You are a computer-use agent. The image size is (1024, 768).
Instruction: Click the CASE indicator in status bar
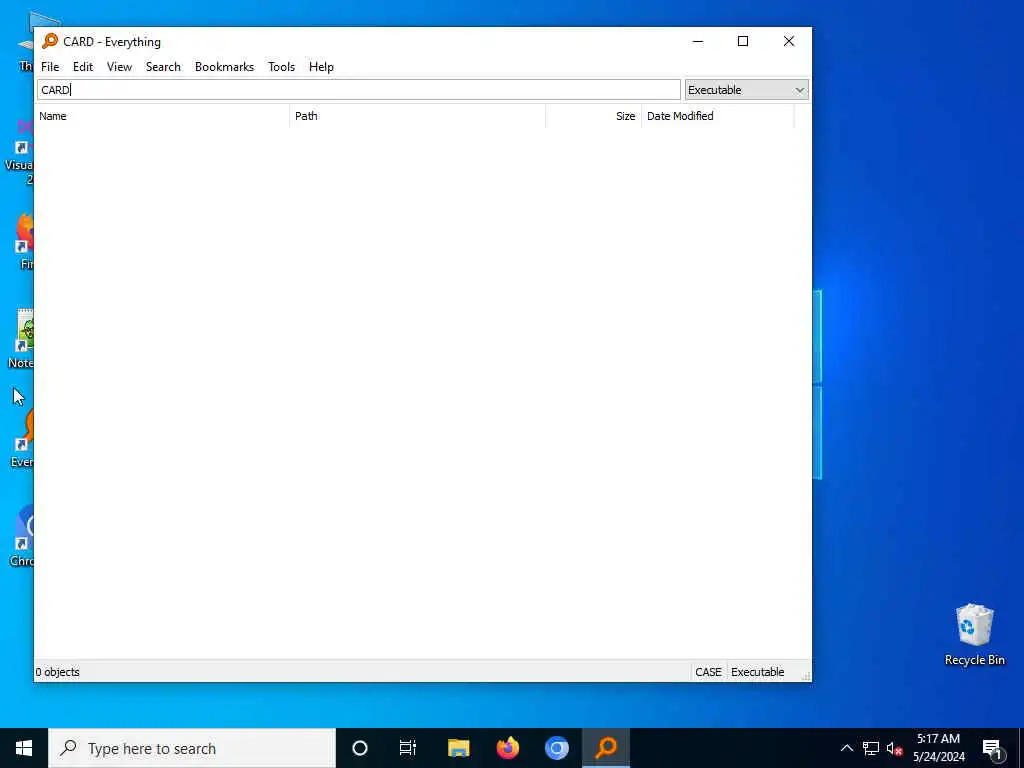click(708, 672)
